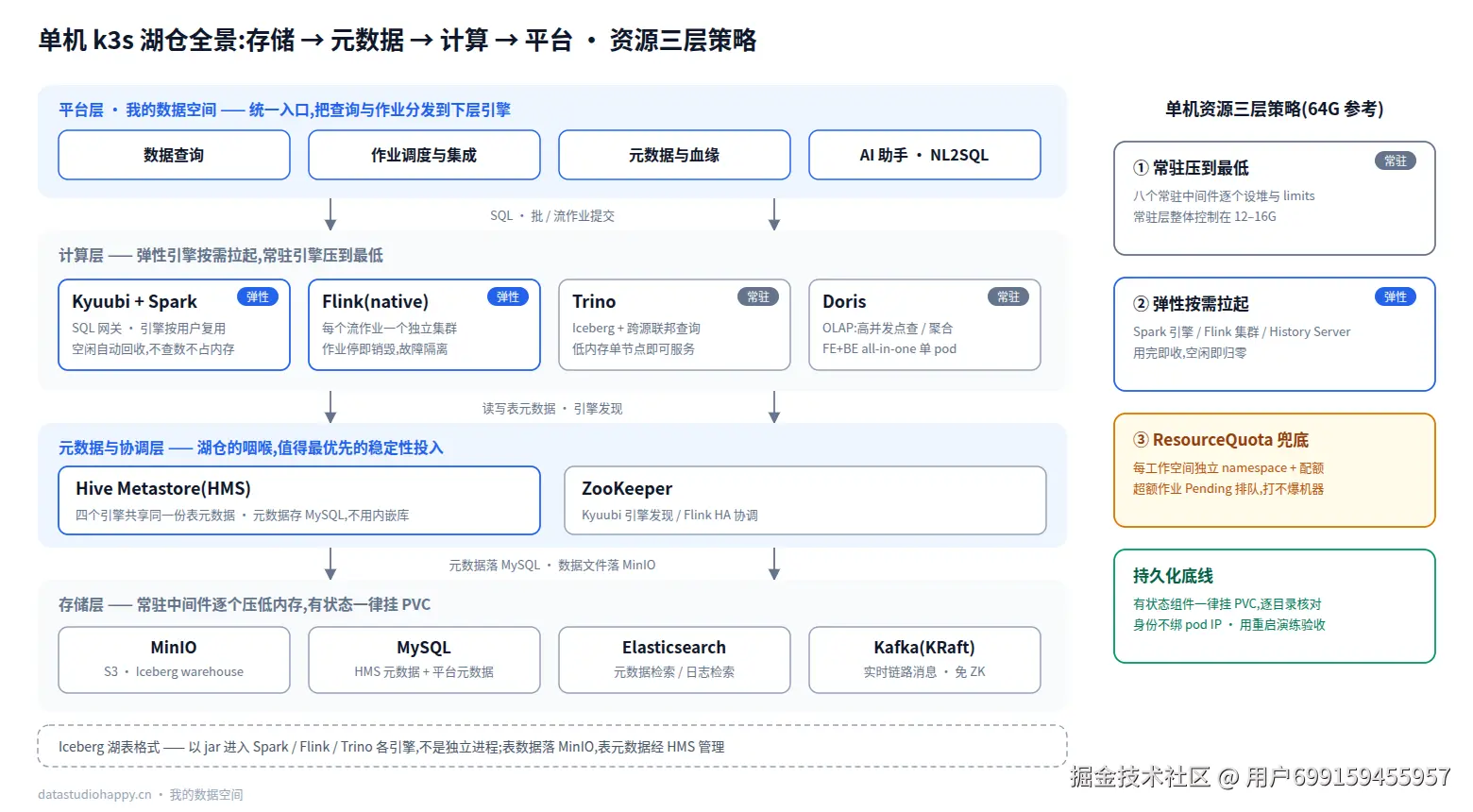Click the 常驻 badge on 常驻压到最低 card
Screen dimensions: 1473x812
(x=1396, y=161)
